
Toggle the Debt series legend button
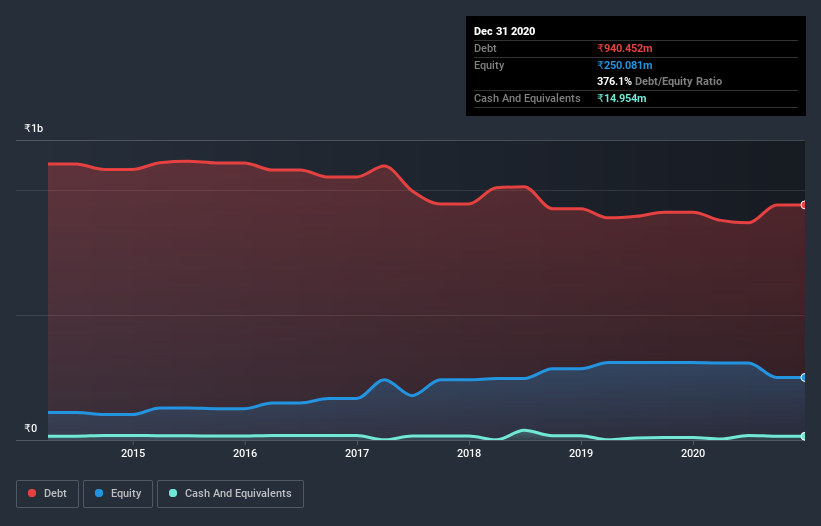coord(48,494)
